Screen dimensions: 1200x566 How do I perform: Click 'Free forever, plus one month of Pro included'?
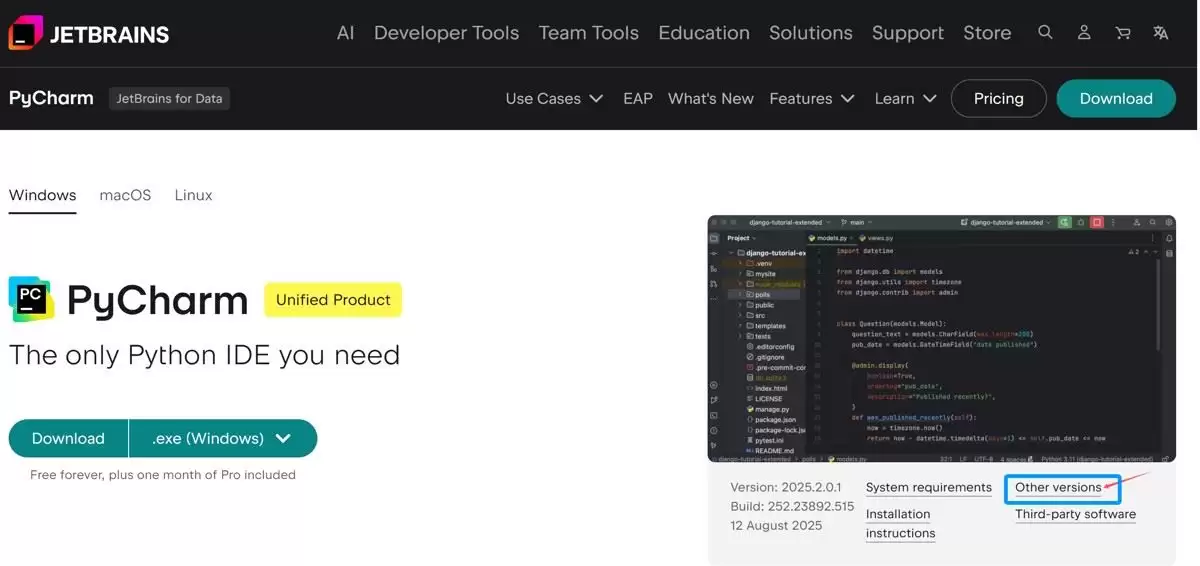163,475
